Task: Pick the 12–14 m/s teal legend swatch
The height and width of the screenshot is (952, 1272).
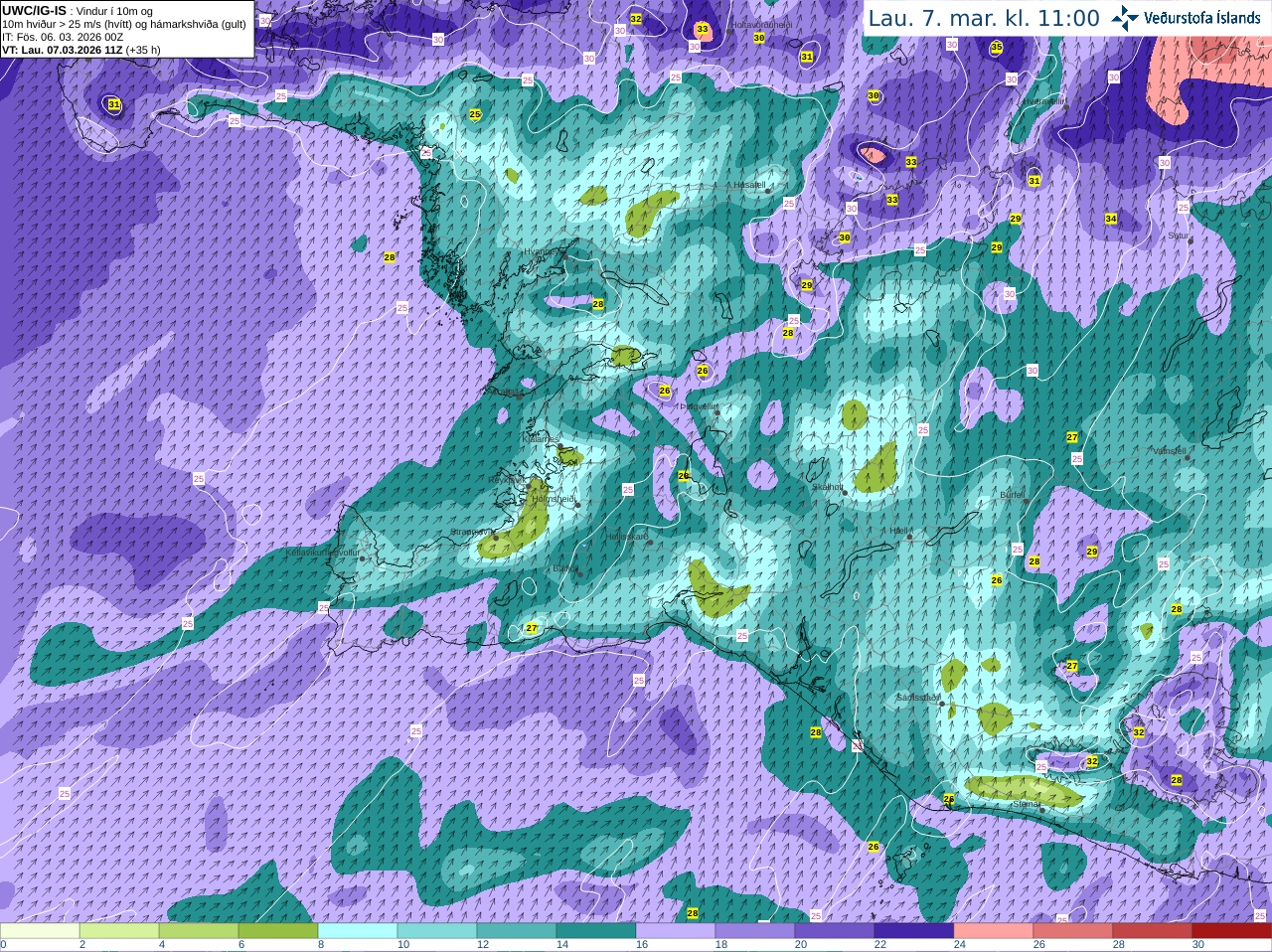Action: (x=517, y=931)
